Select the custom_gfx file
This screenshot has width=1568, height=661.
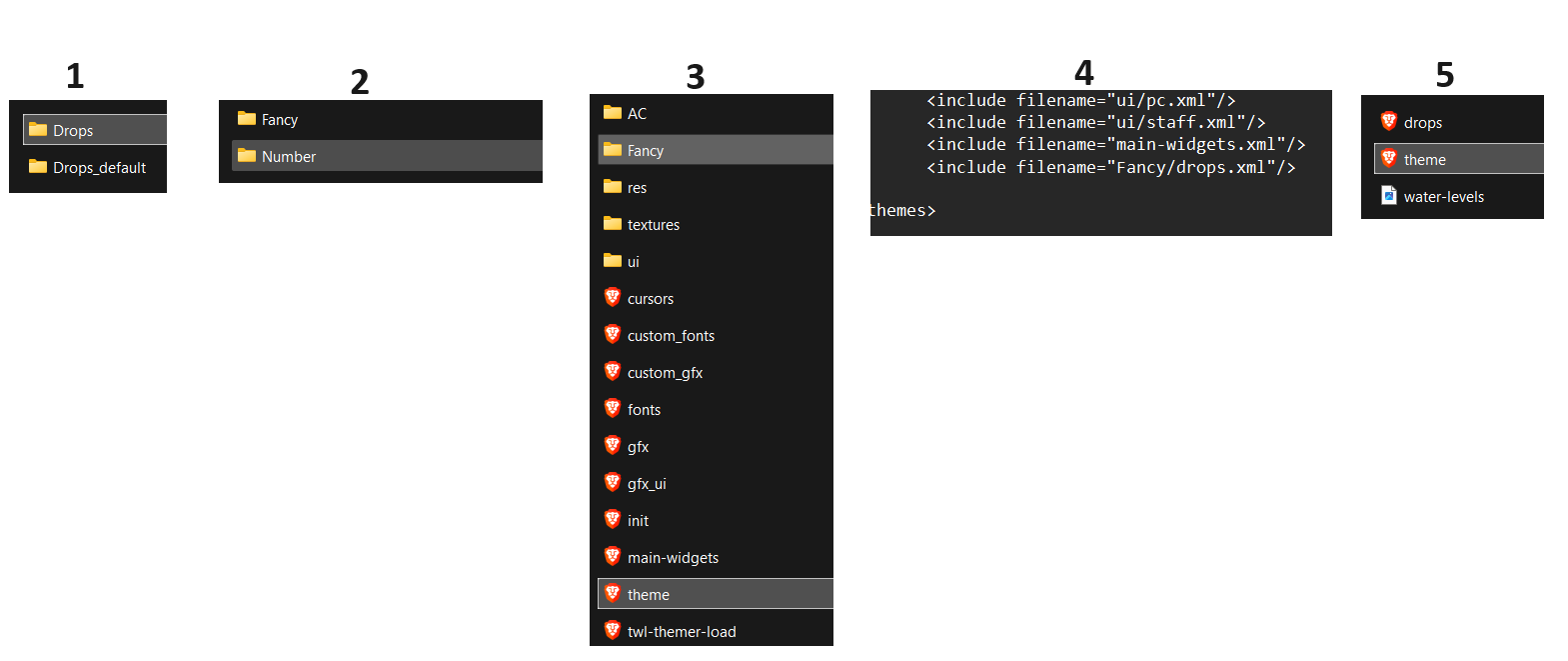(x=716, y=372)
